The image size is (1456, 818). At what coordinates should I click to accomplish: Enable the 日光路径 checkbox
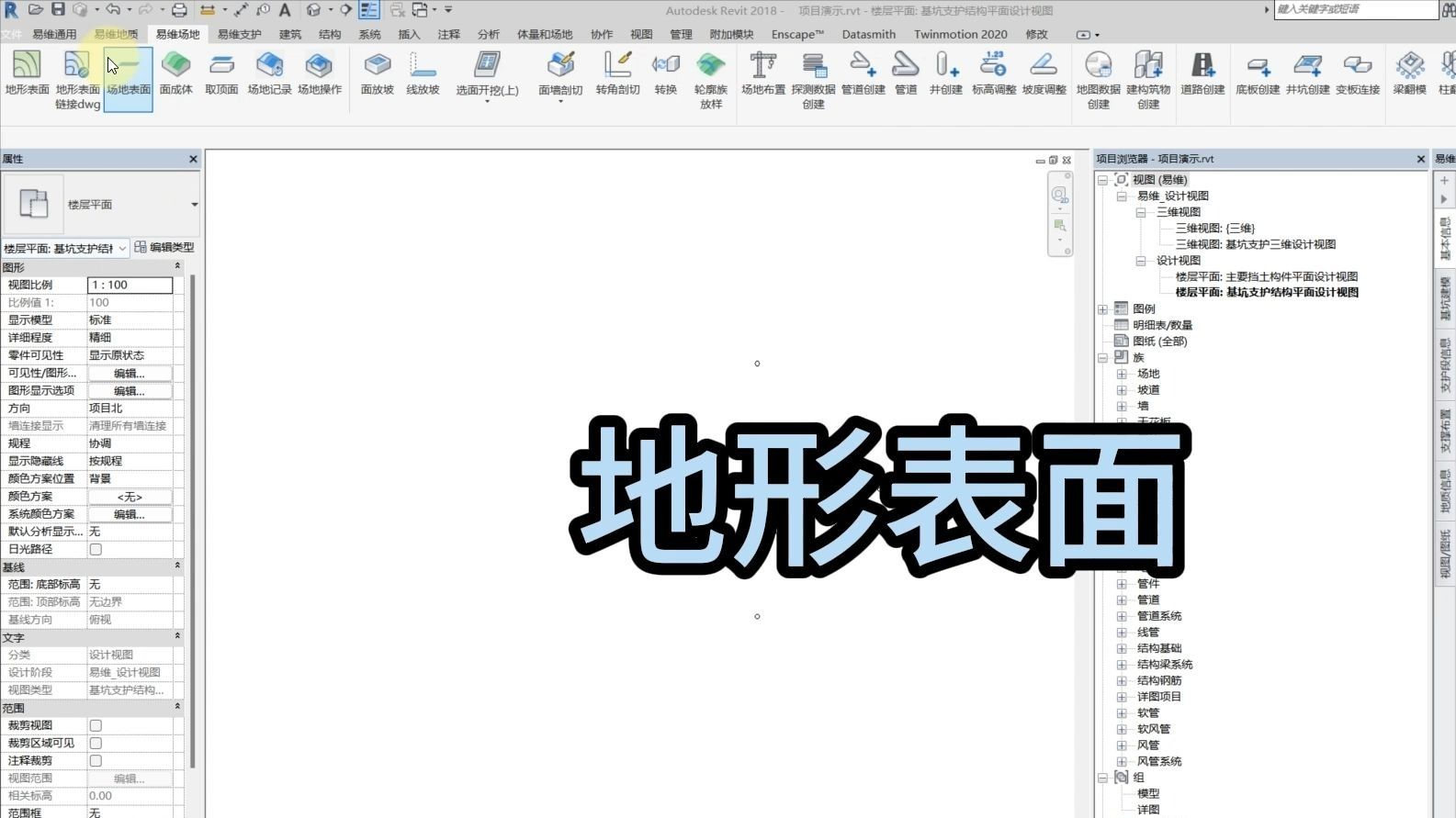tap(96, 549)
